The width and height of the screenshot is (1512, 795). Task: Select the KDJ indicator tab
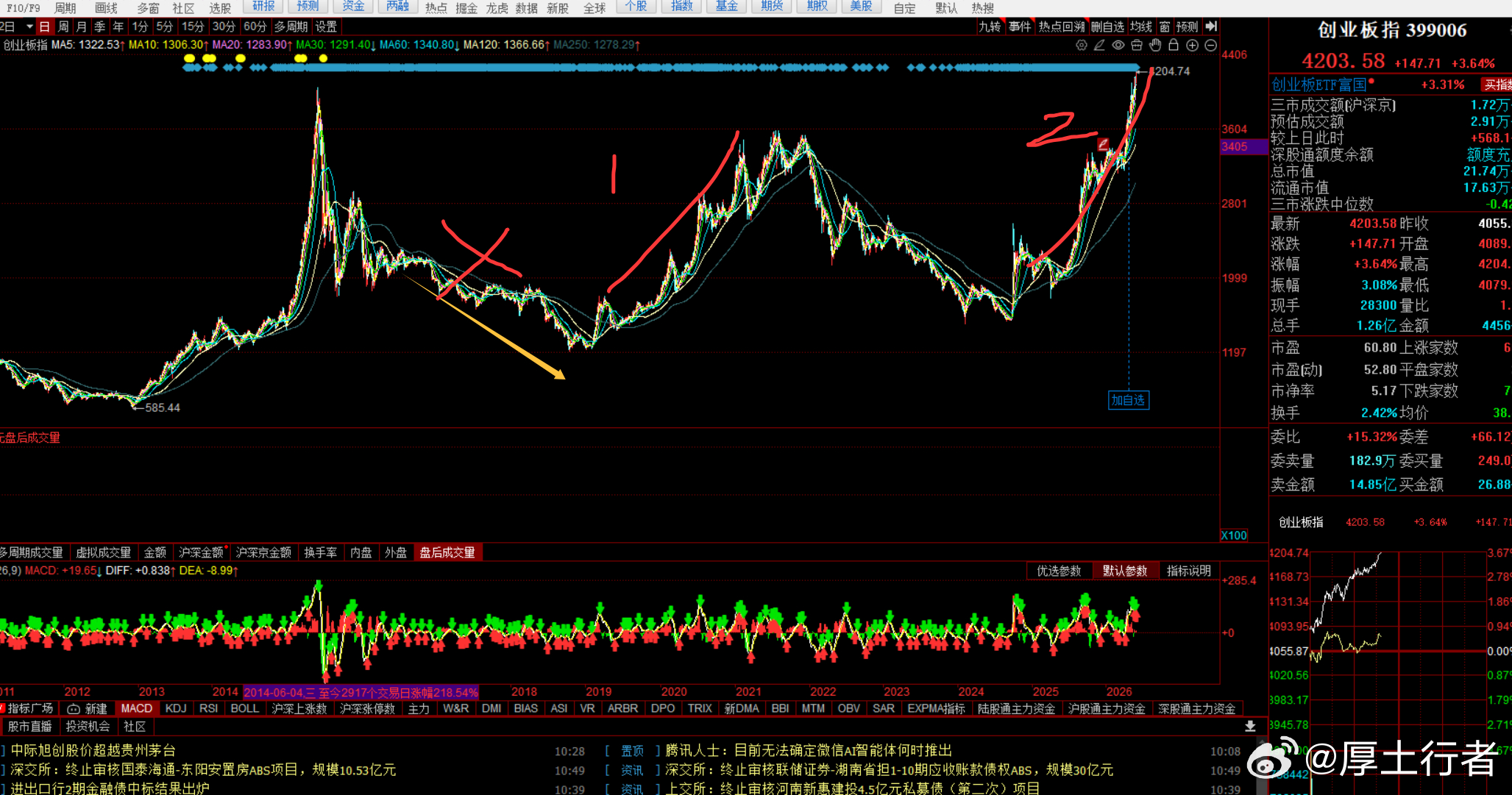(176, 708)
